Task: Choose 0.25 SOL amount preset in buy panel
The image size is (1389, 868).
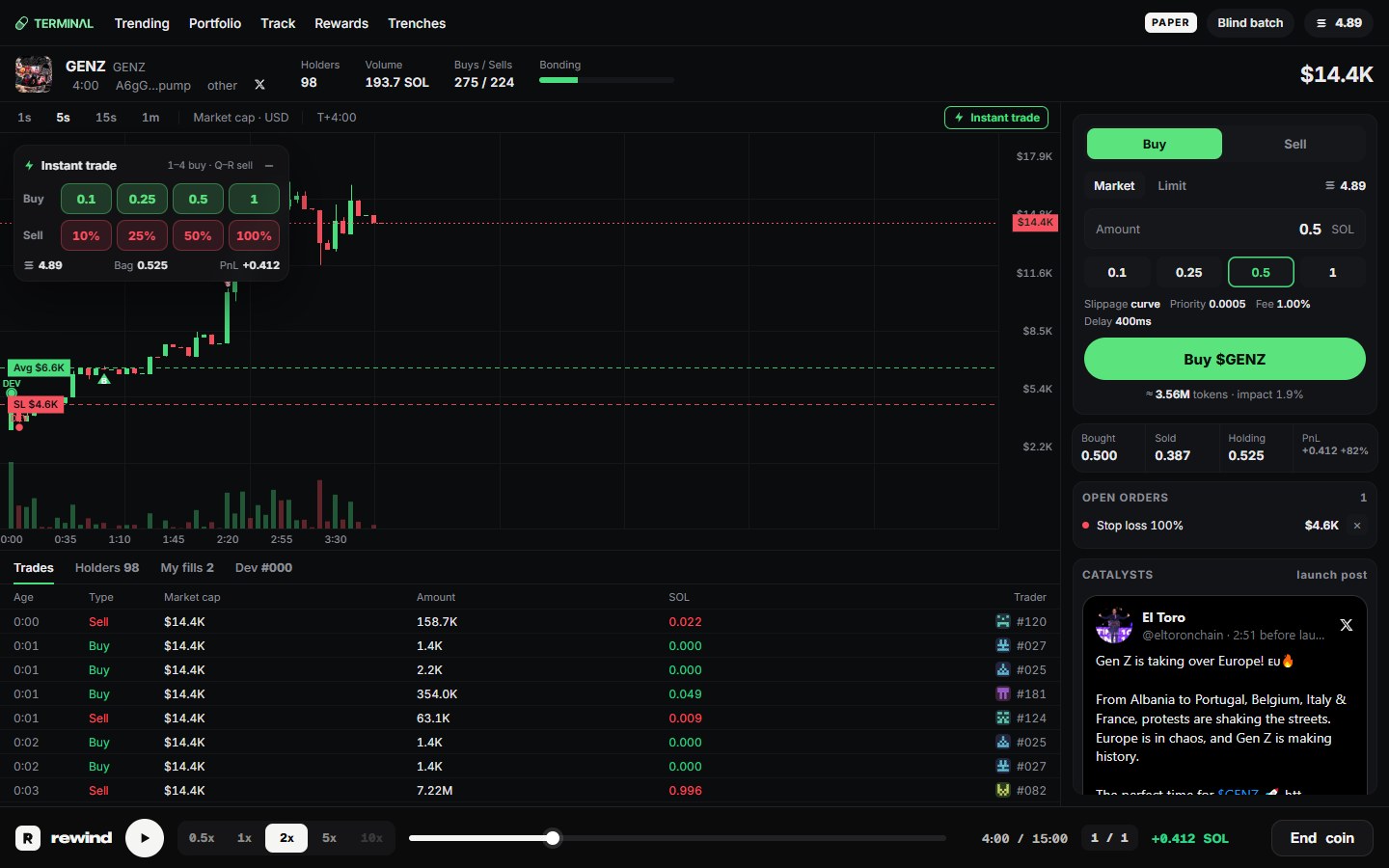Action: point(1188,272)
